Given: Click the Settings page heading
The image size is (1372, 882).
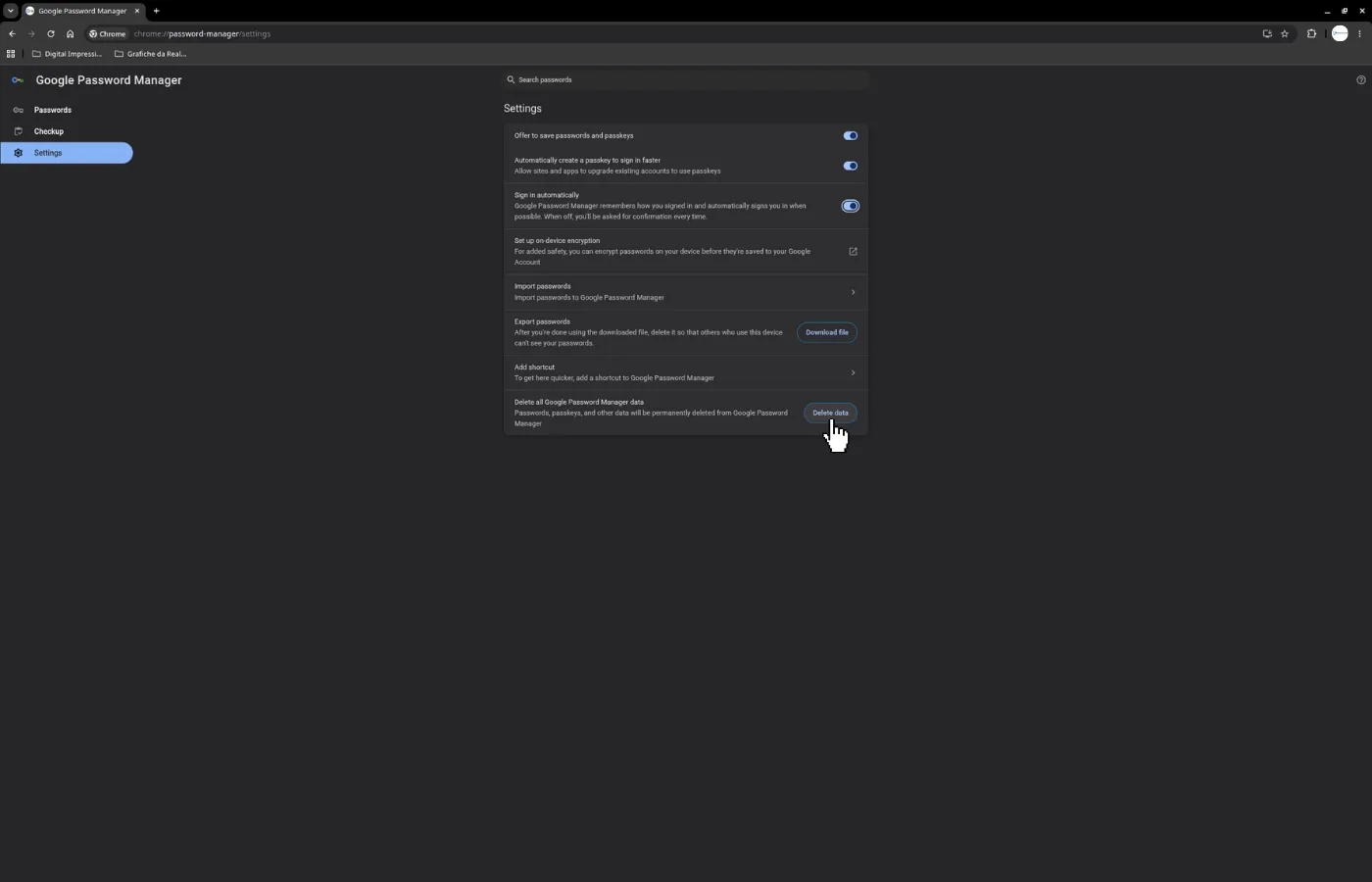Looking at the screenshot, I should 522,109.
